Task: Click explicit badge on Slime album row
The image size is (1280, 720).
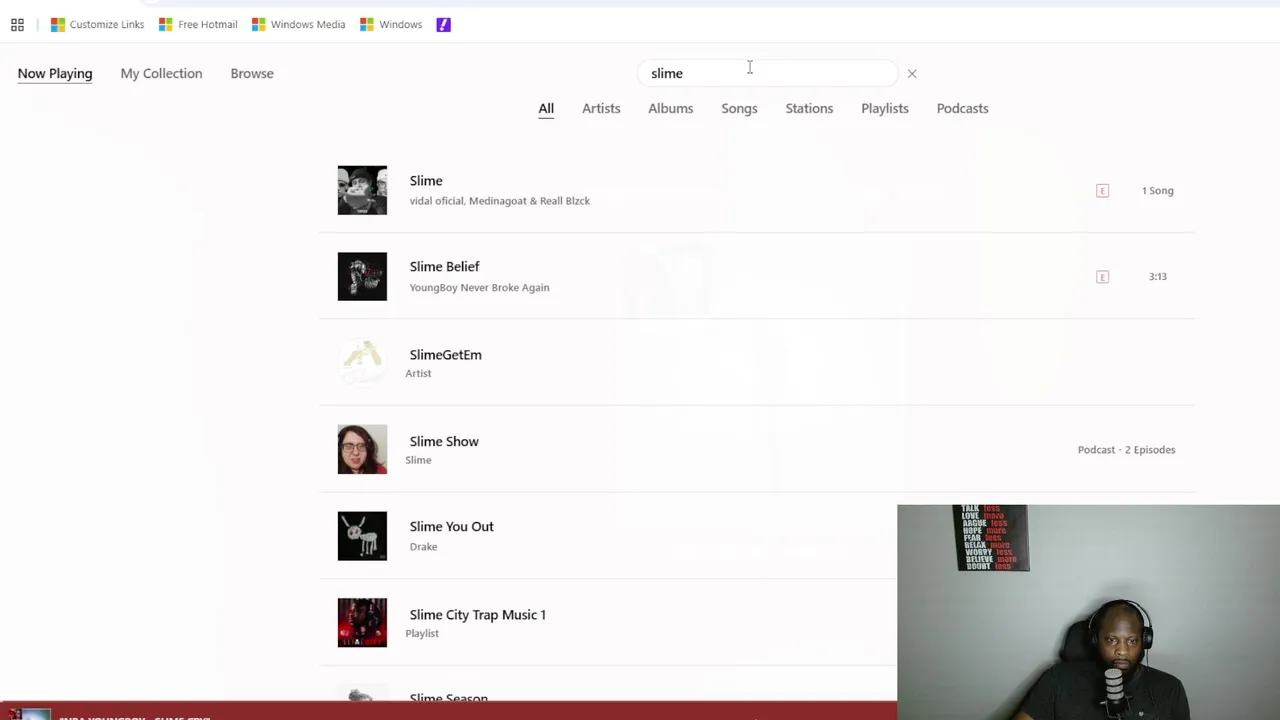Action: click(1102, 191)
